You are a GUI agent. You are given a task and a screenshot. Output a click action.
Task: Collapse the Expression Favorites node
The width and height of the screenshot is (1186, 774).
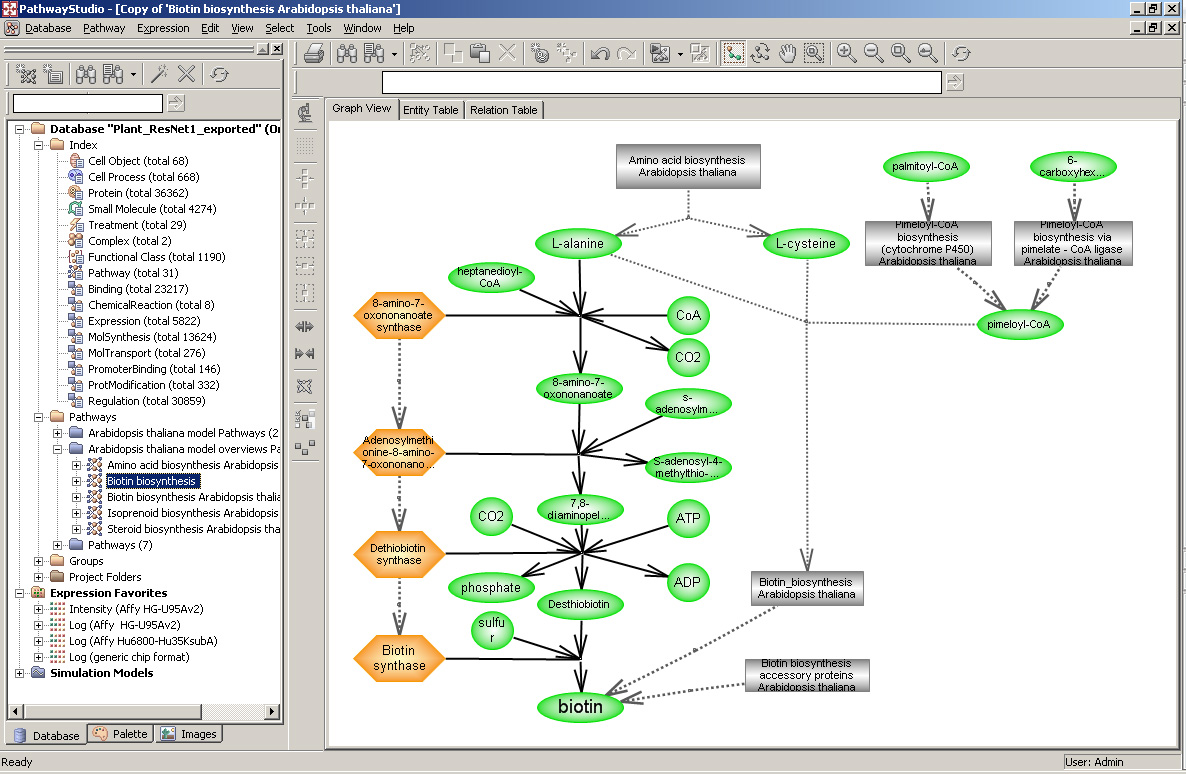[20, 593]
